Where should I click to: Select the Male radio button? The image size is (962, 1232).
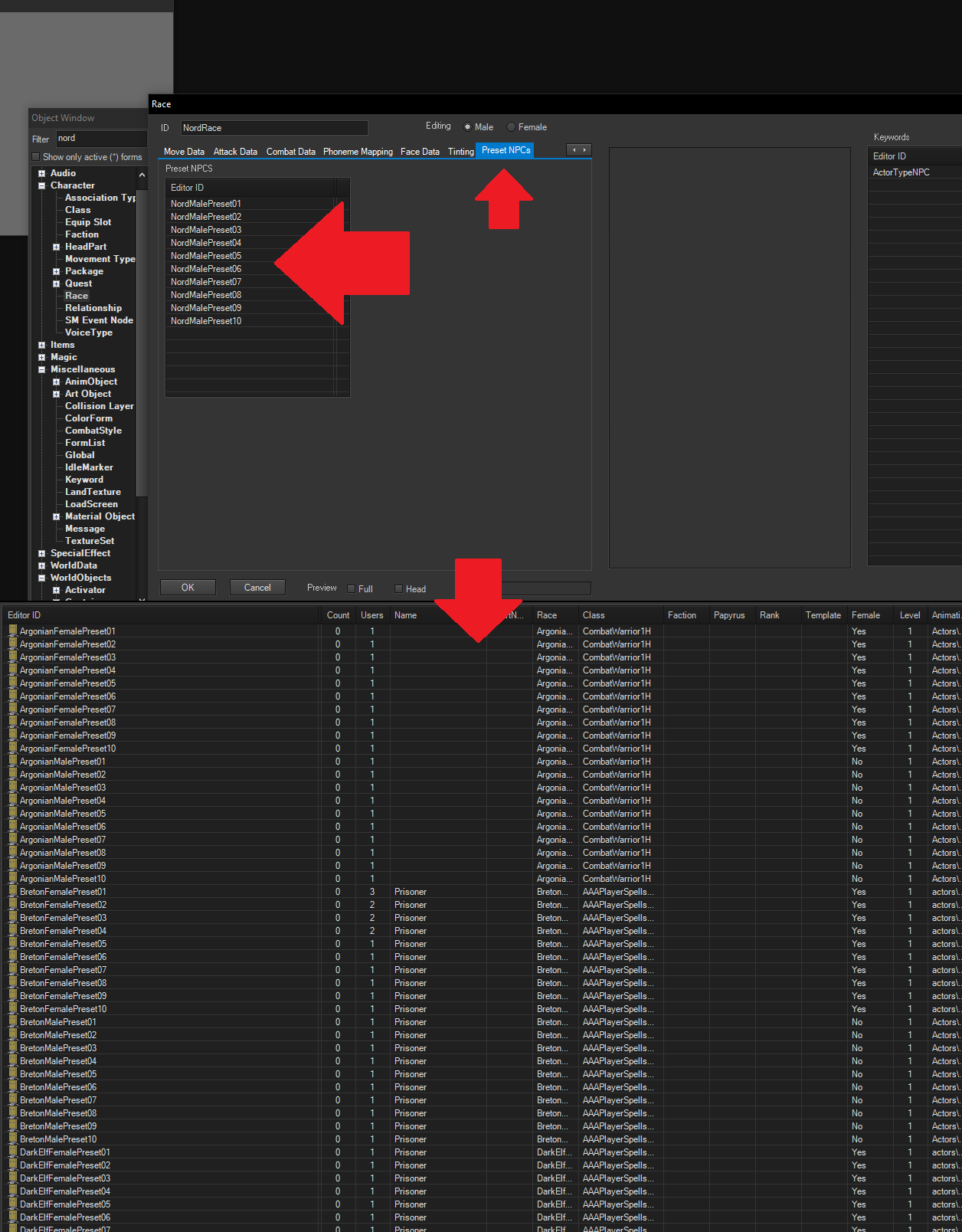467,127
